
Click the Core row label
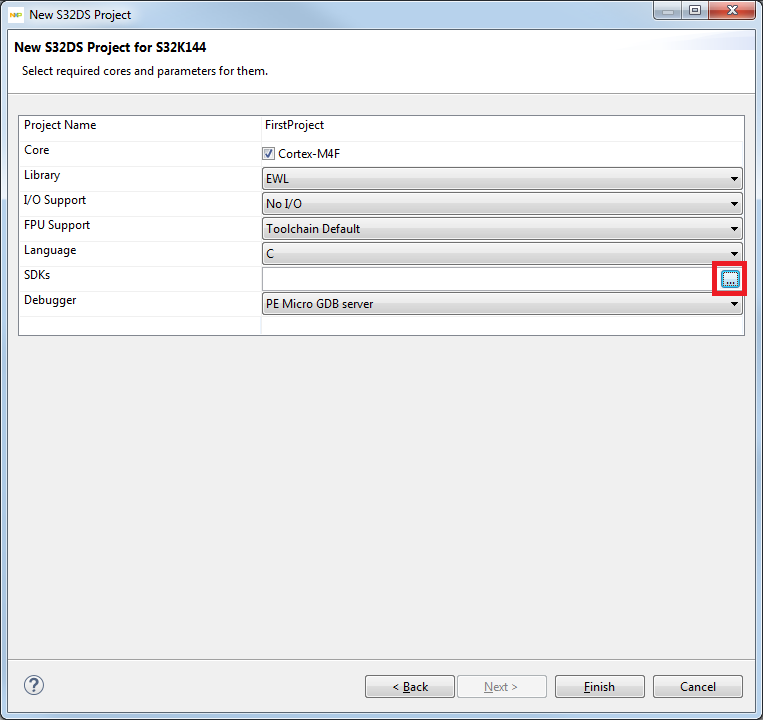coord(36,150)
